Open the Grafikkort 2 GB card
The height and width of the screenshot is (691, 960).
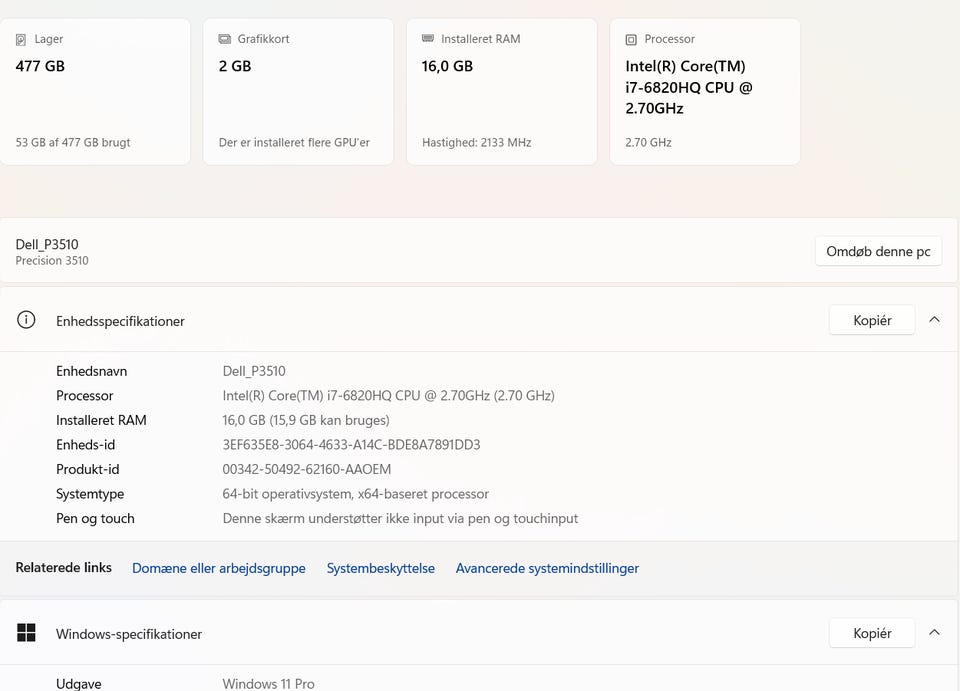(x=298, y=92)
